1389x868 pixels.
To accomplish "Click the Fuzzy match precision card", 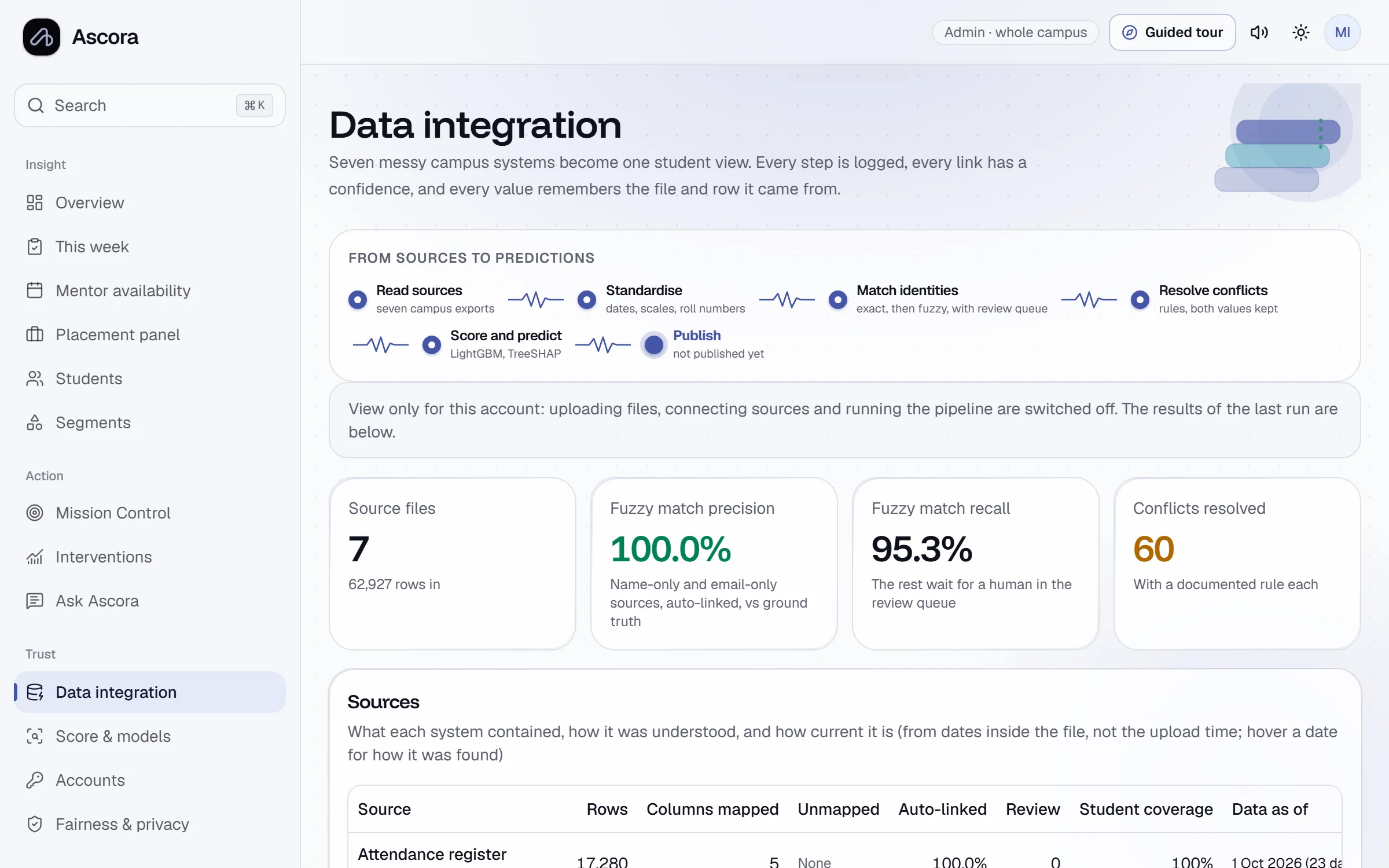I will pos(714,564).
